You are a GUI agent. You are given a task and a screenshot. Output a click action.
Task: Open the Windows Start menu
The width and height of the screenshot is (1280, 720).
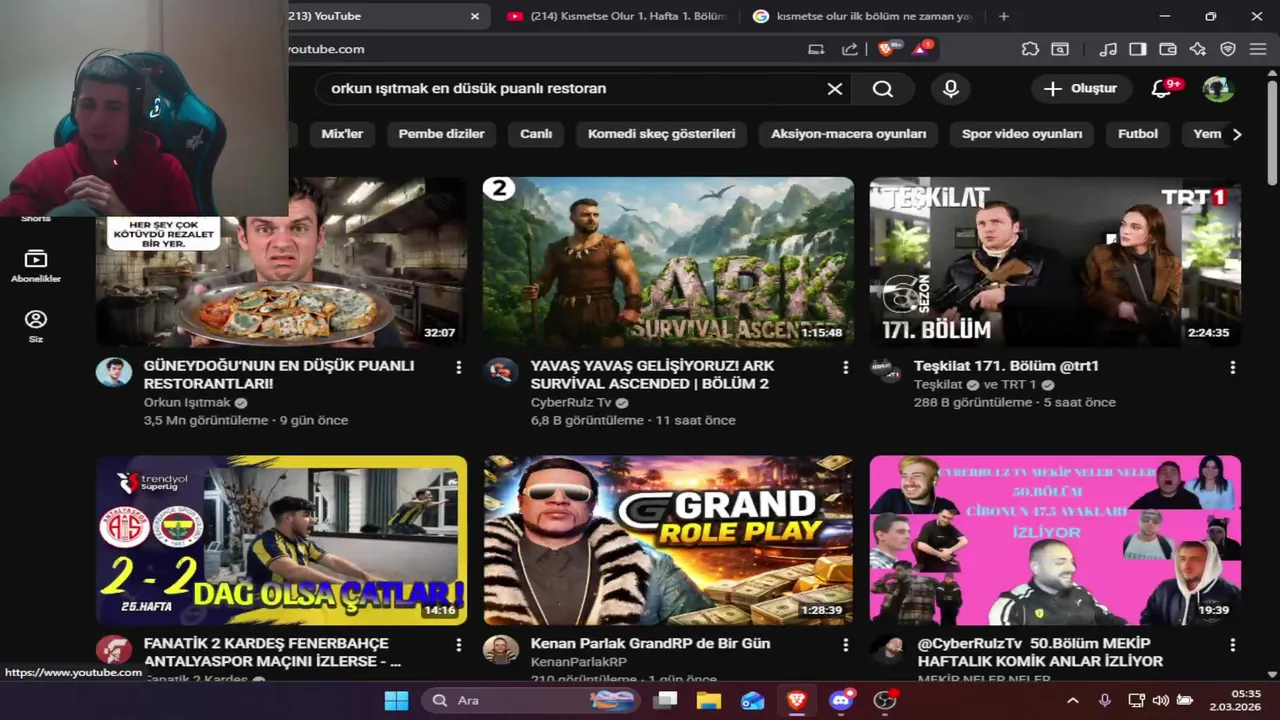(396, 701)
